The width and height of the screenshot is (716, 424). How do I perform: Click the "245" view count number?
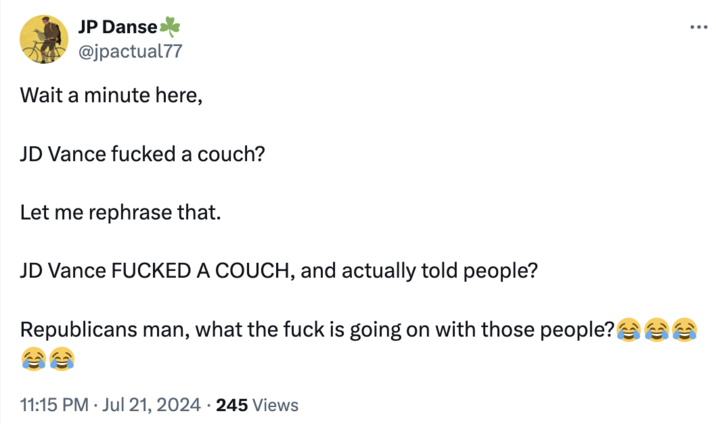pos(231,405)
